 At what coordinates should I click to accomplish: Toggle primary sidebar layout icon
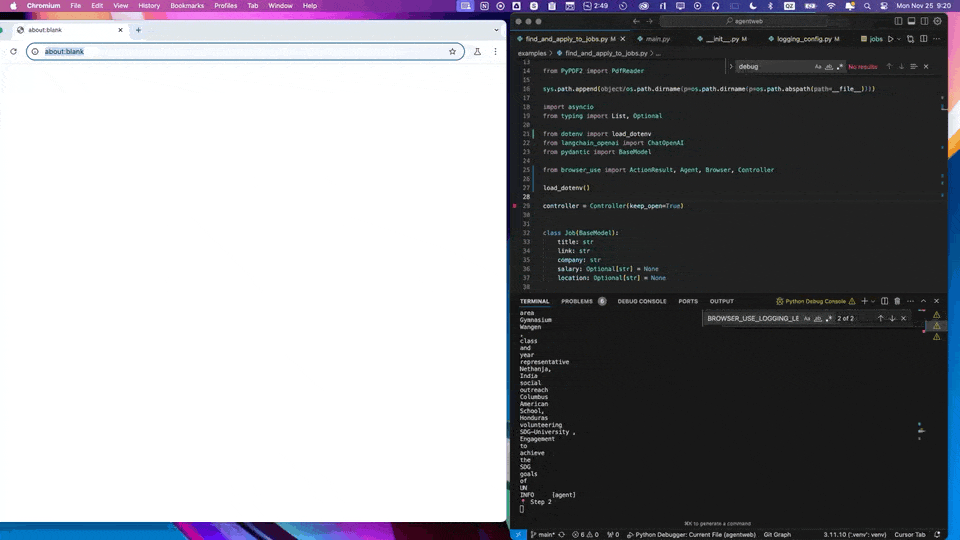coord(898,21)
